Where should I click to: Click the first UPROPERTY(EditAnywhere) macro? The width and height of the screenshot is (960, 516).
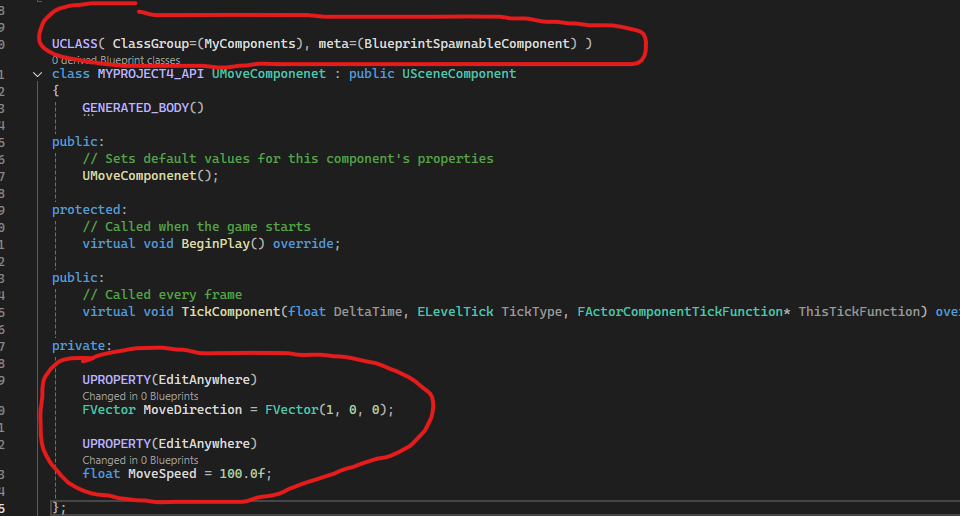point(169,380)
